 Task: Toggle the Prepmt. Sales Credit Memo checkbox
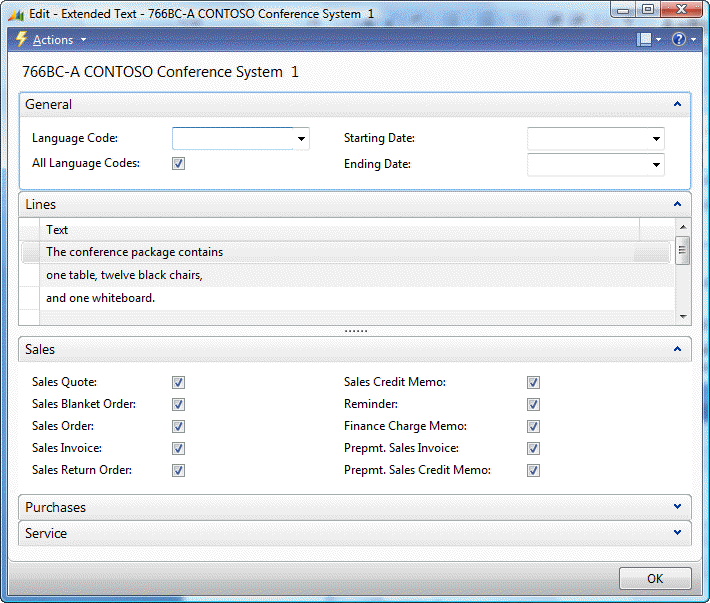tap(533, 470)
